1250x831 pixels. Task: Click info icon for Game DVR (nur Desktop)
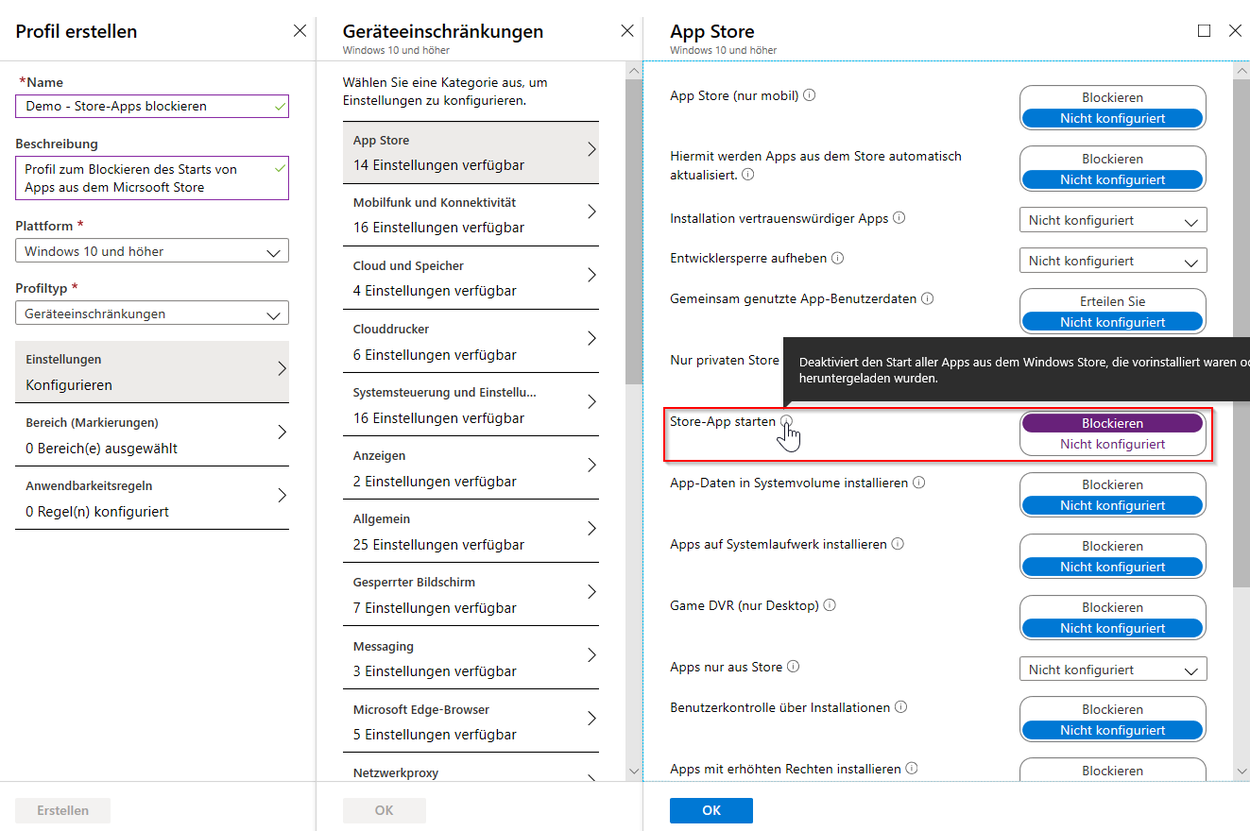pyautogui.click(x=830, y=605)
